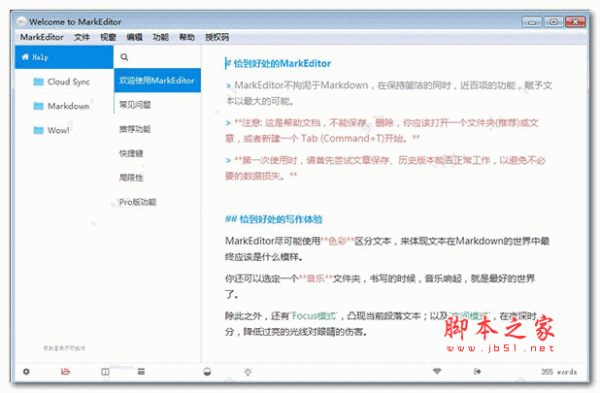Click the home icon beside Help
Screen dimensions: 600x393
click(25, 57)
